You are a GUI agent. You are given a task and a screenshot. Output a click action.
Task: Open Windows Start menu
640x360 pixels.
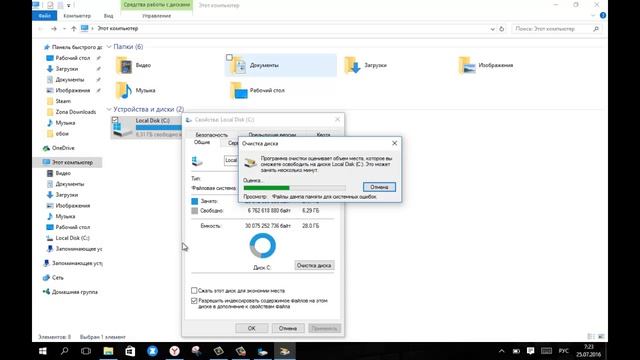(43, 351)
